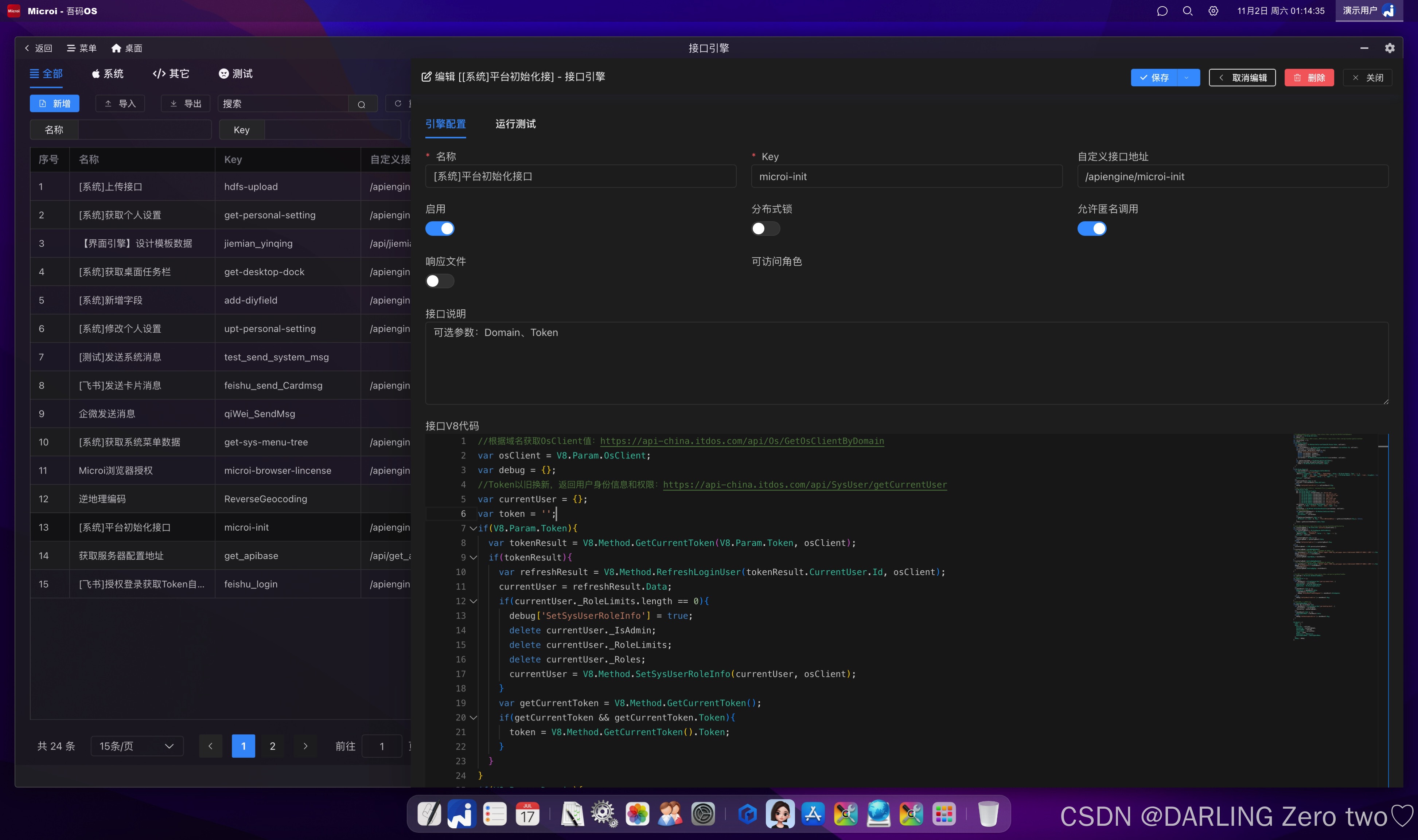Click the trash can icon in the dock

[988, 814]
